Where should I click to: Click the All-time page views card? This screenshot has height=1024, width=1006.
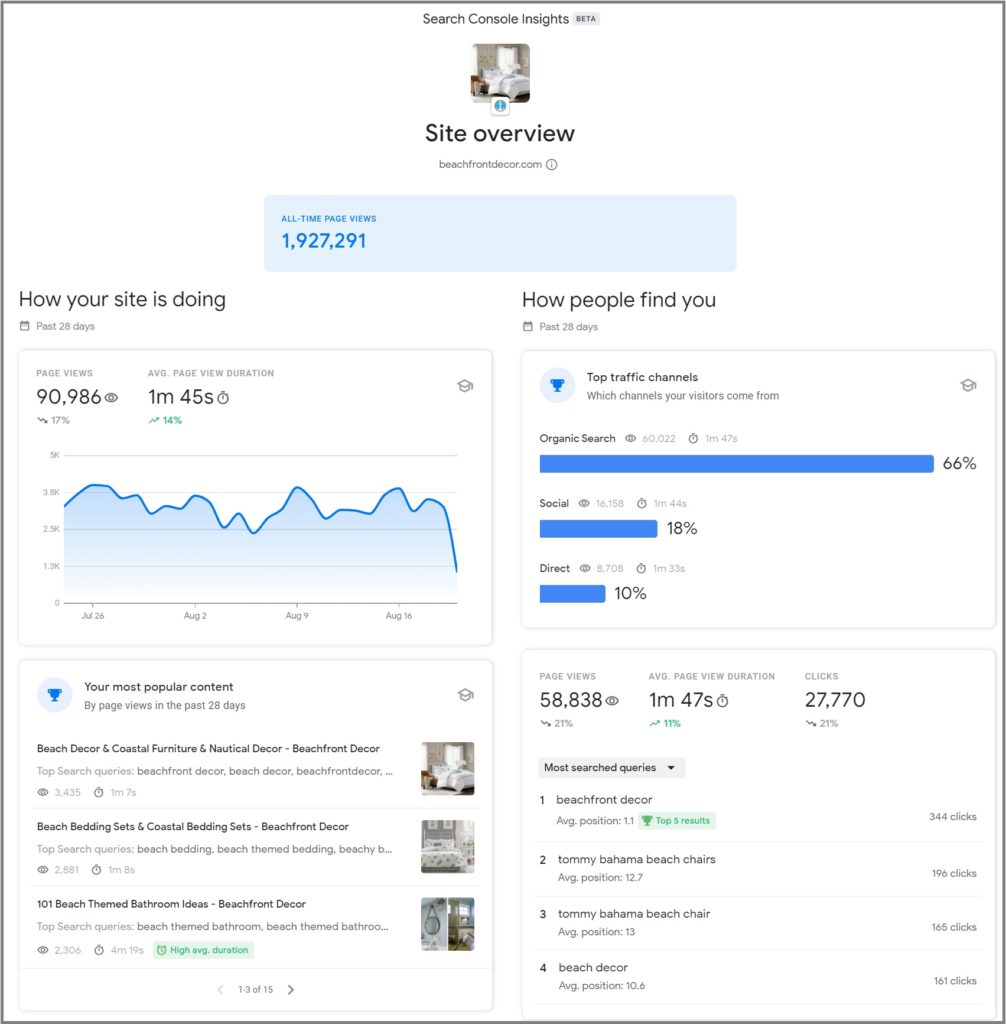coord(500,233)
